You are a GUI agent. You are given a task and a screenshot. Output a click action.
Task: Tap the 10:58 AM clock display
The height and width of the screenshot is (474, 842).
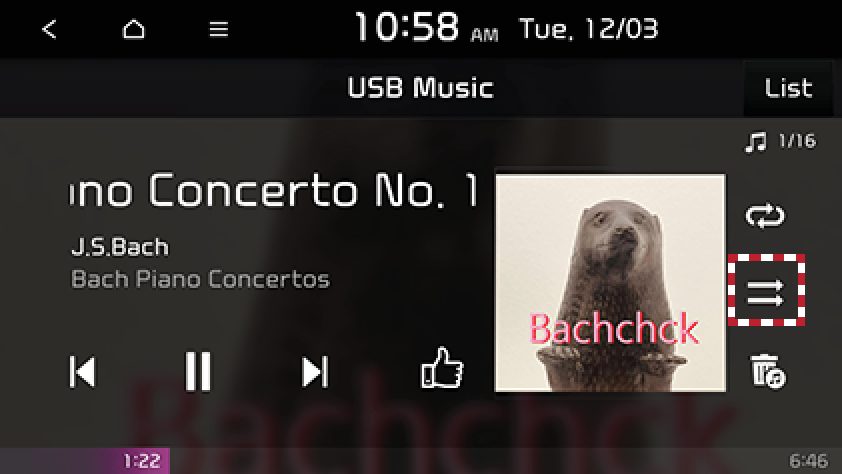click(426, 27)
